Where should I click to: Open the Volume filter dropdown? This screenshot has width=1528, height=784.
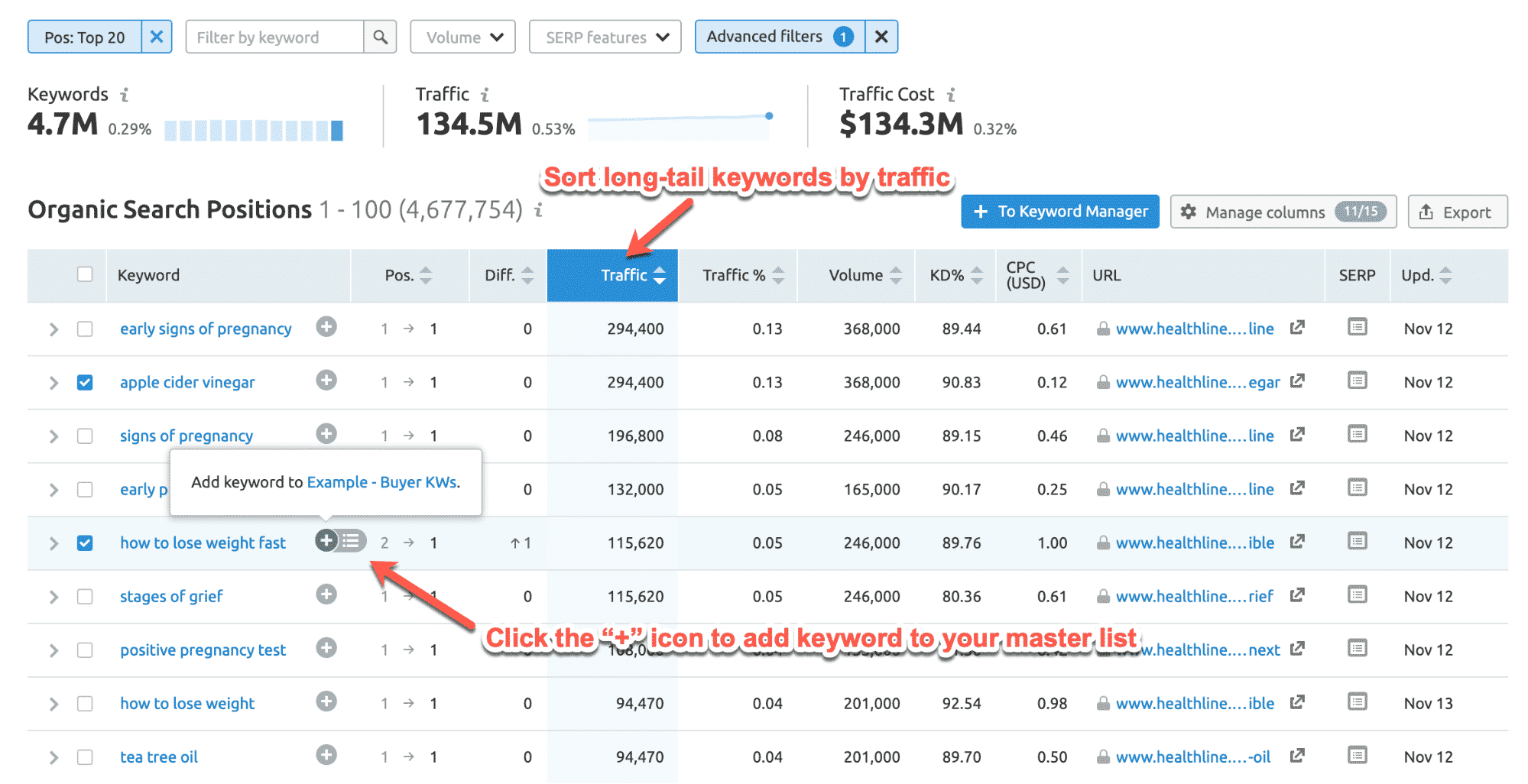tap(463, 37)
